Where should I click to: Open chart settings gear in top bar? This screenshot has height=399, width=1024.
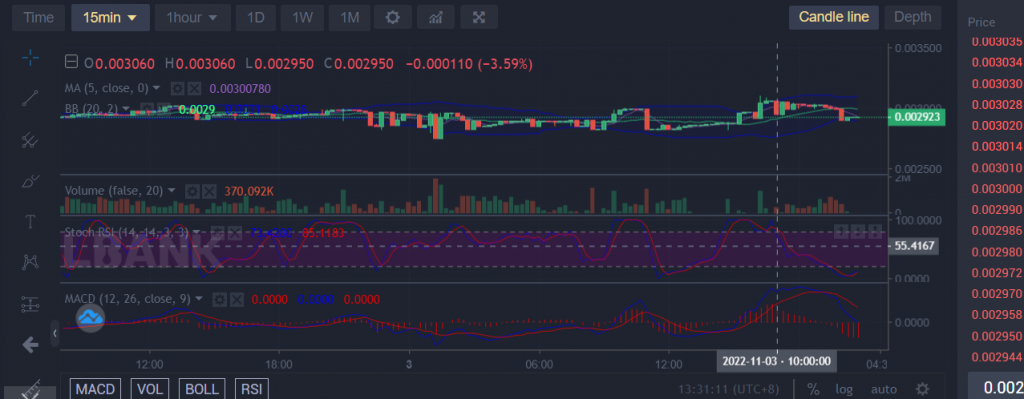point(392,18)
